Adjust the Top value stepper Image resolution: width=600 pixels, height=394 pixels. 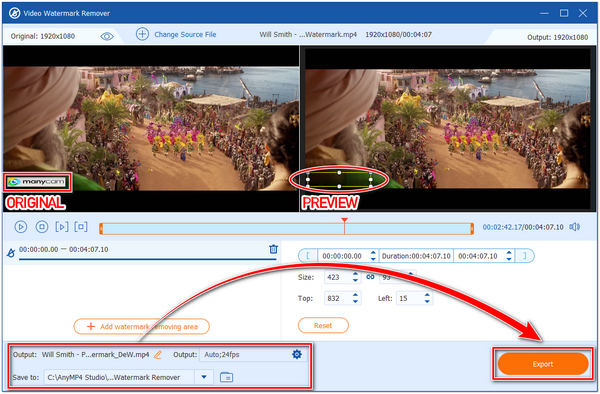coord(355,298)
